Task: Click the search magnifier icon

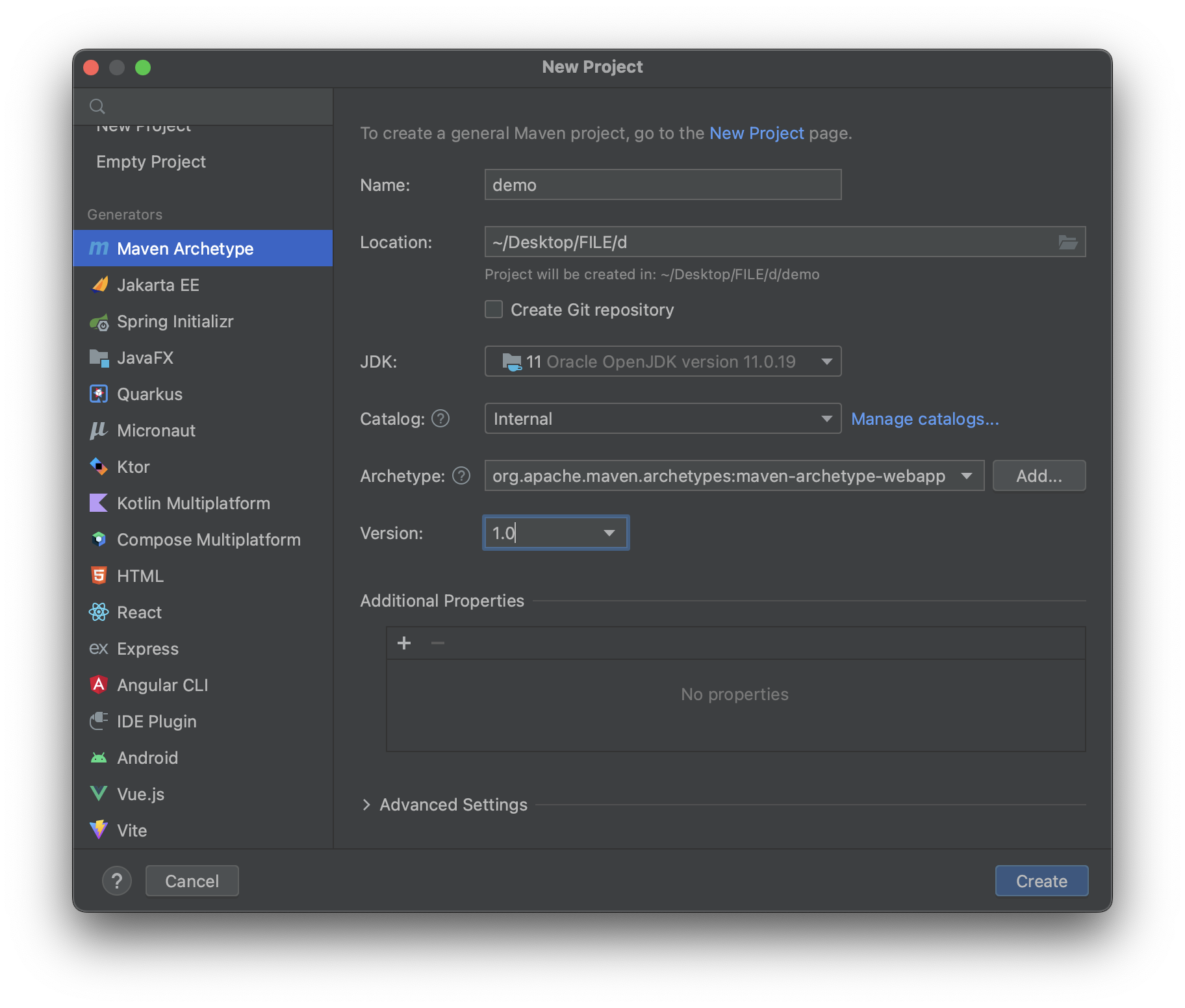Action: 97,107
